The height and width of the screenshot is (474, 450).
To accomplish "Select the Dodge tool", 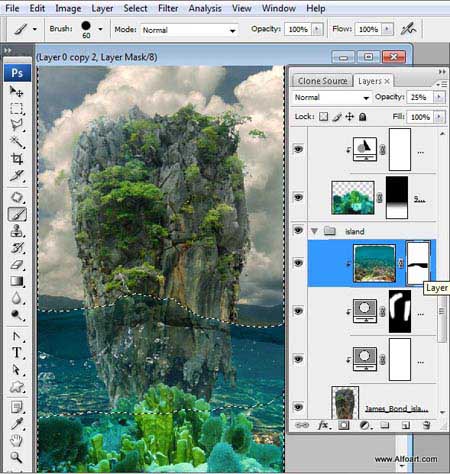I will click(16, 314).
